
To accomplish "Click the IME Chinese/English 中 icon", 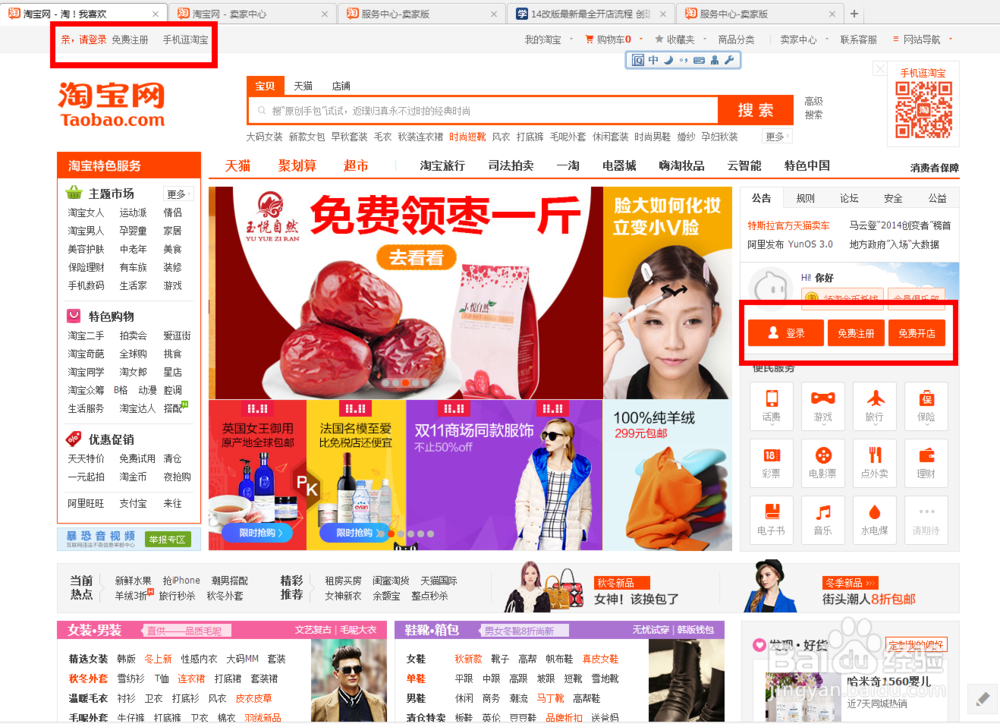I will pyautogui.click(x=654, y=60).
